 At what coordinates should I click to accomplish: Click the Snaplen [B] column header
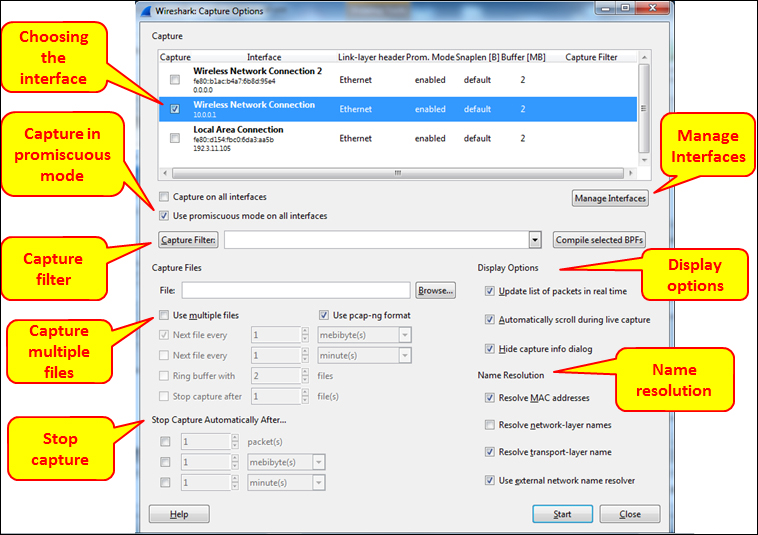pyautogui.click(x=478, y=57)
